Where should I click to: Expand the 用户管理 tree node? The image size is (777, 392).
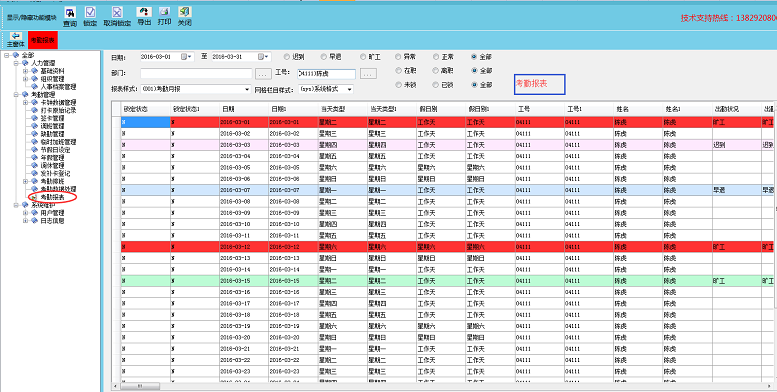[x=26, y=213]
